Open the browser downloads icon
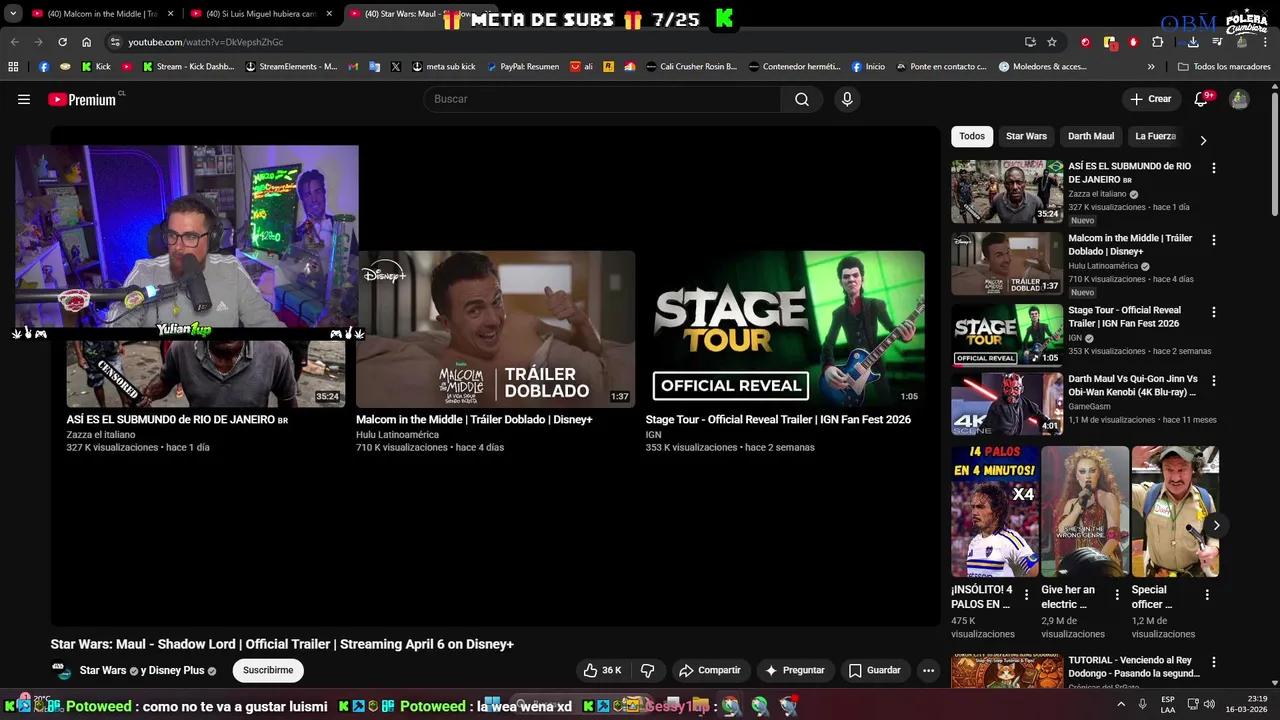The image size is (1280, 720). click(1193, 42)
